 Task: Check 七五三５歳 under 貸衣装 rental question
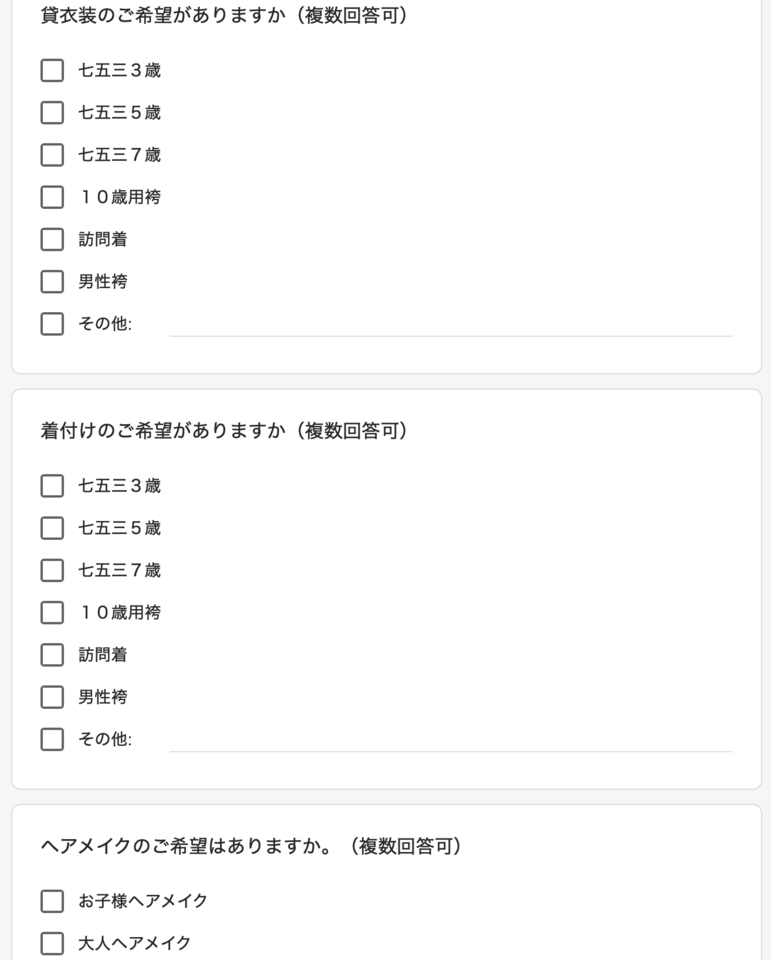pos(52,113)
